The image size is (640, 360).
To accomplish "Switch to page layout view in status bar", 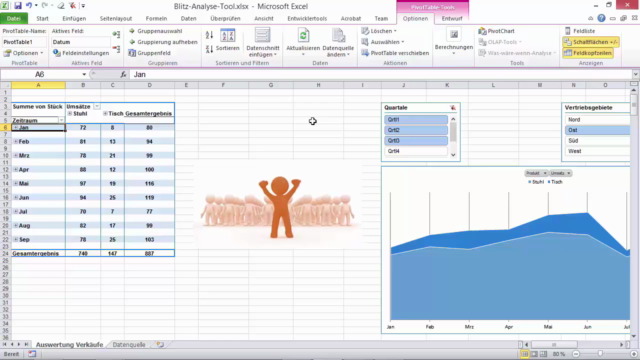I will tap(534, 354).
